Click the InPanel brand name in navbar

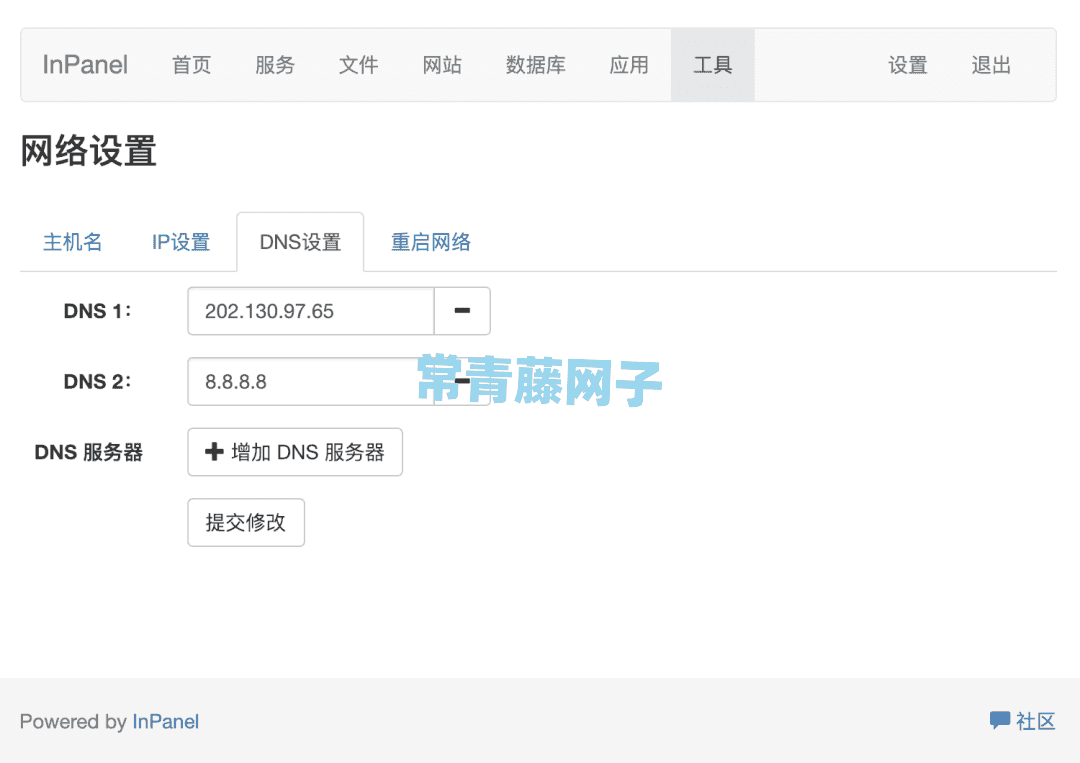coord(84,65)
